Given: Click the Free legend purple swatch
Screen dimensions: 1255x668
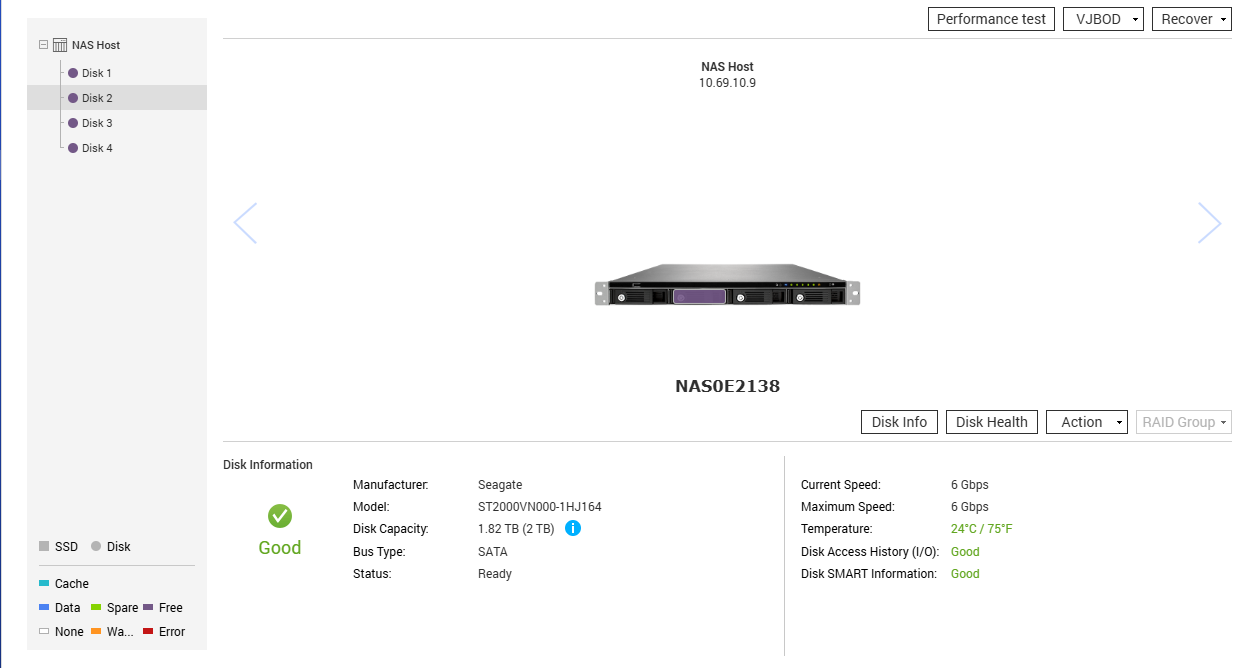Looking at the screenshot, I should coord(148,607).
